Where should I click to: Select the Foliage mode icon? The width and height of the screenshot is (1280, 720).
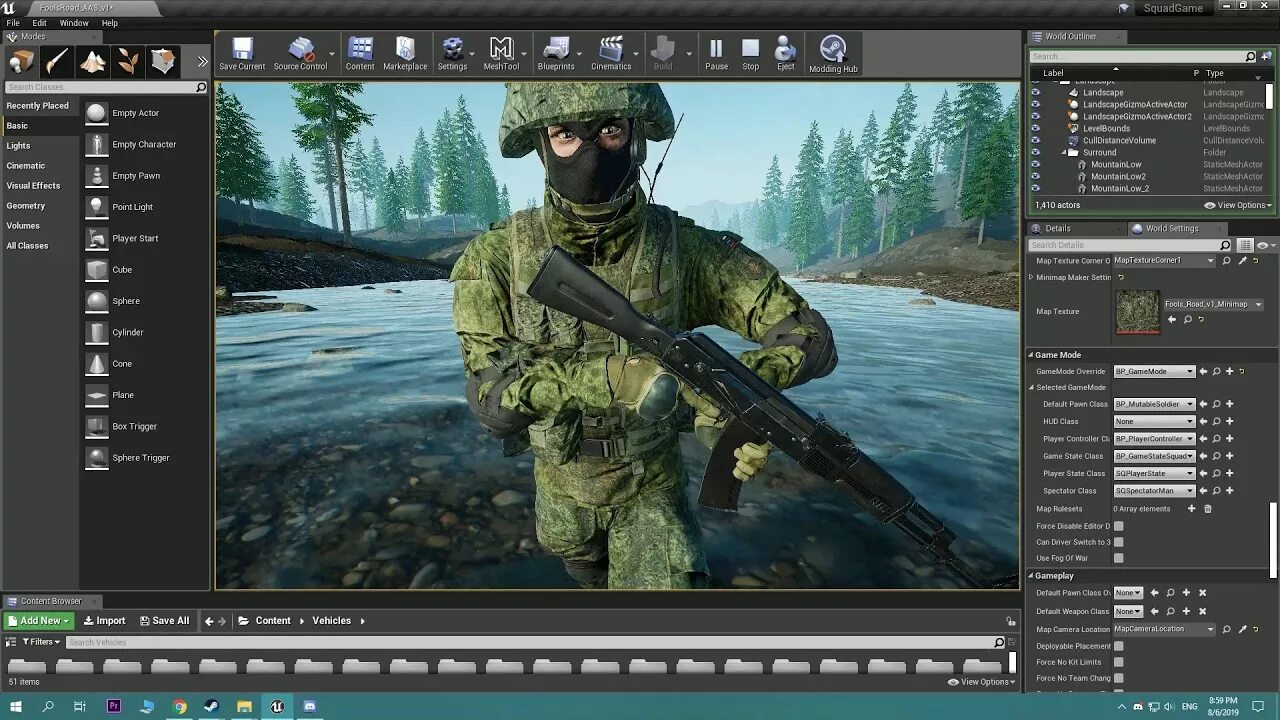(128, 62)
